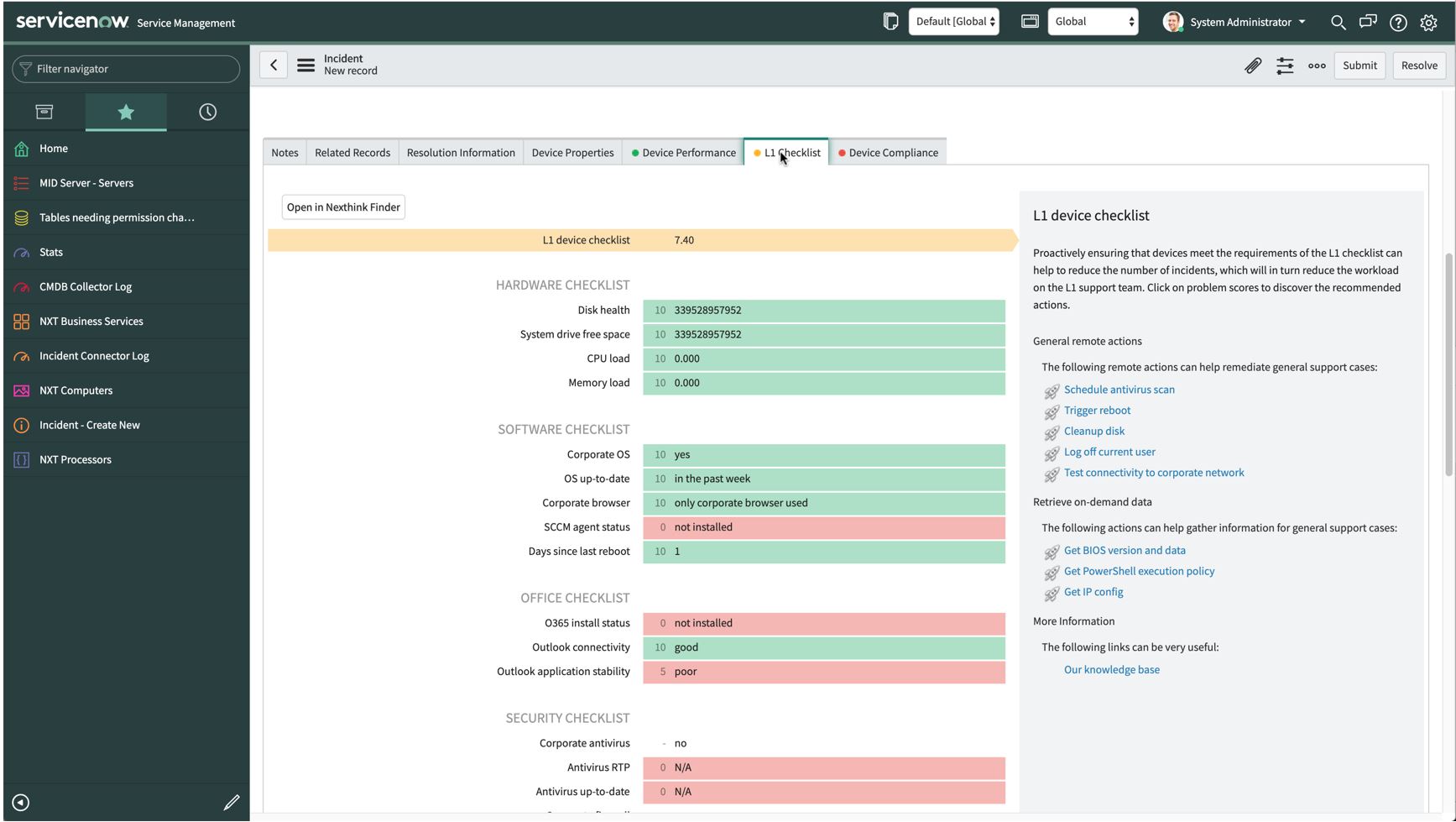Click the Open in Nexthink Finder button

pyautogui.click(x=343, y=207)
